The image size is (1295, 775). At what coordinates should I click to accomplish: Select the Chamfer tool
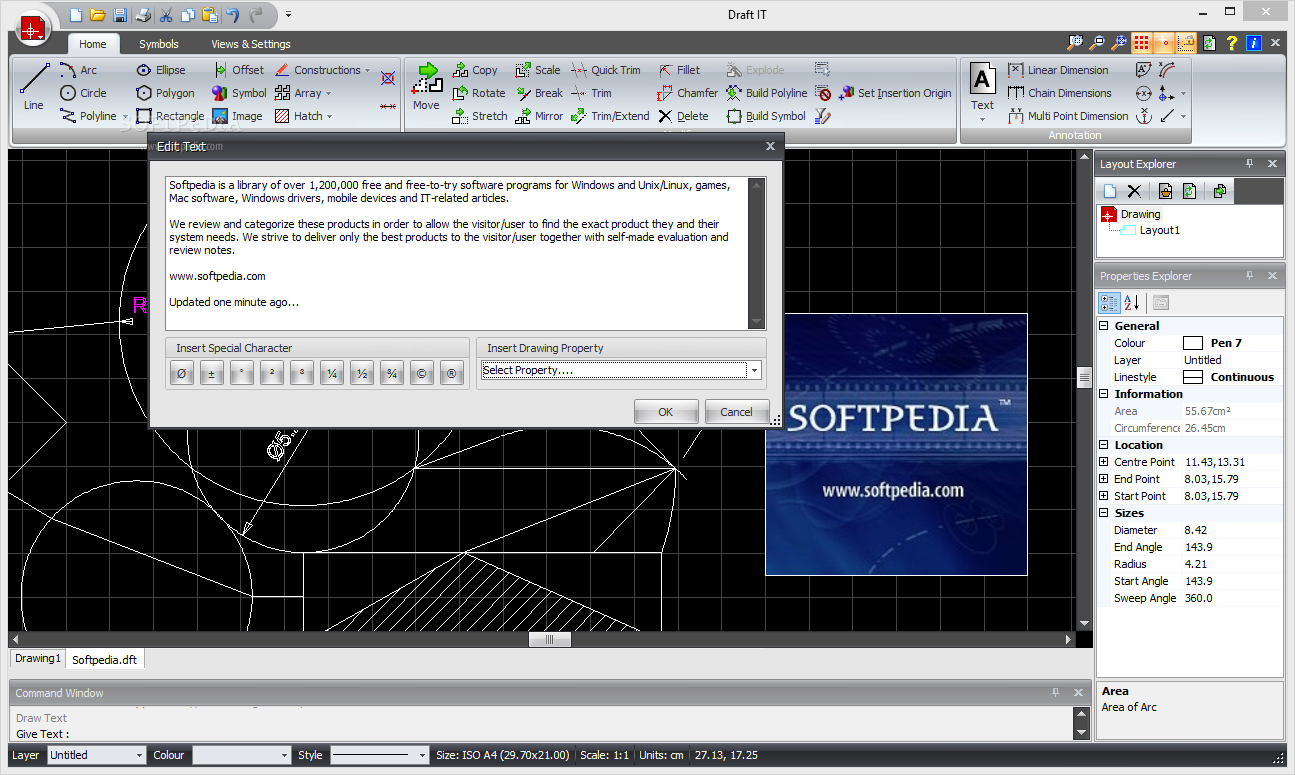pos(687,93)
